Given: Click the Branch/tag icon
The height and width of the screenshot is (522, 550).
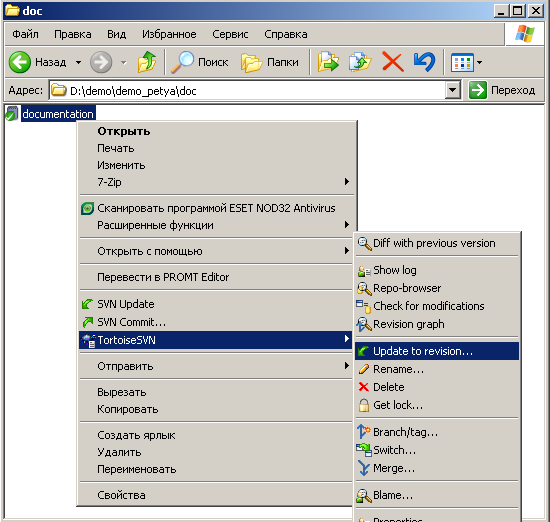Looking at the screenshot, I should pos(364,431).
